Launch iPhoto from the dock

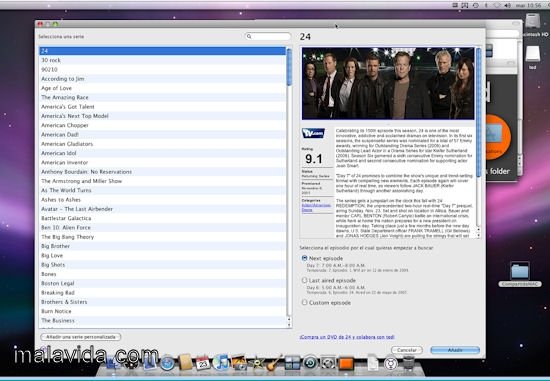pos(239,363)
